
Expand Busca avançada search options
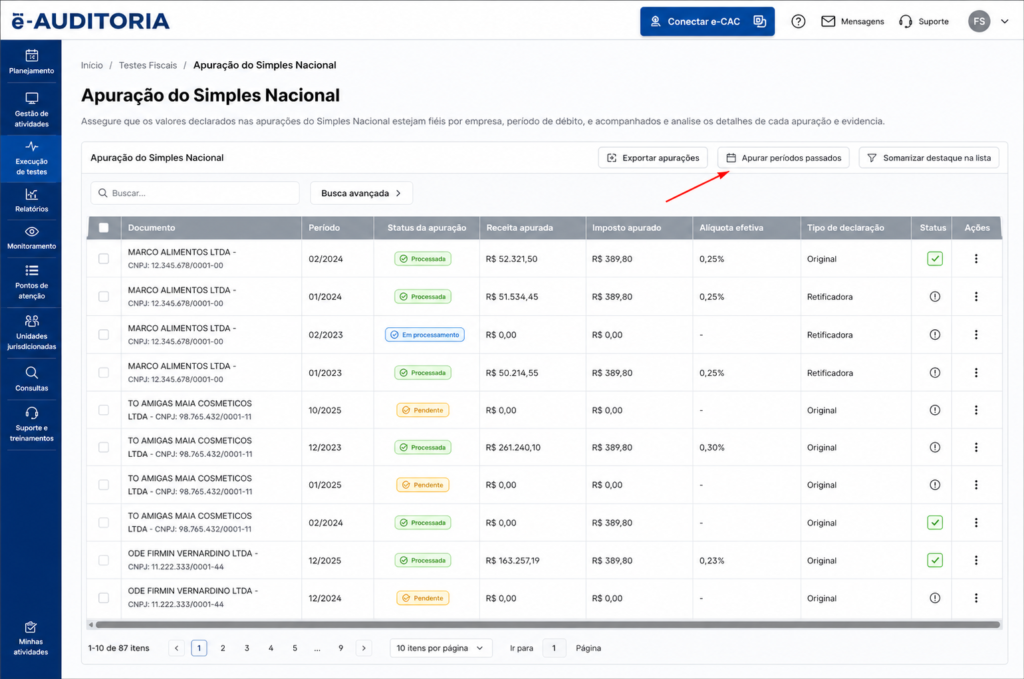point(361,193)
